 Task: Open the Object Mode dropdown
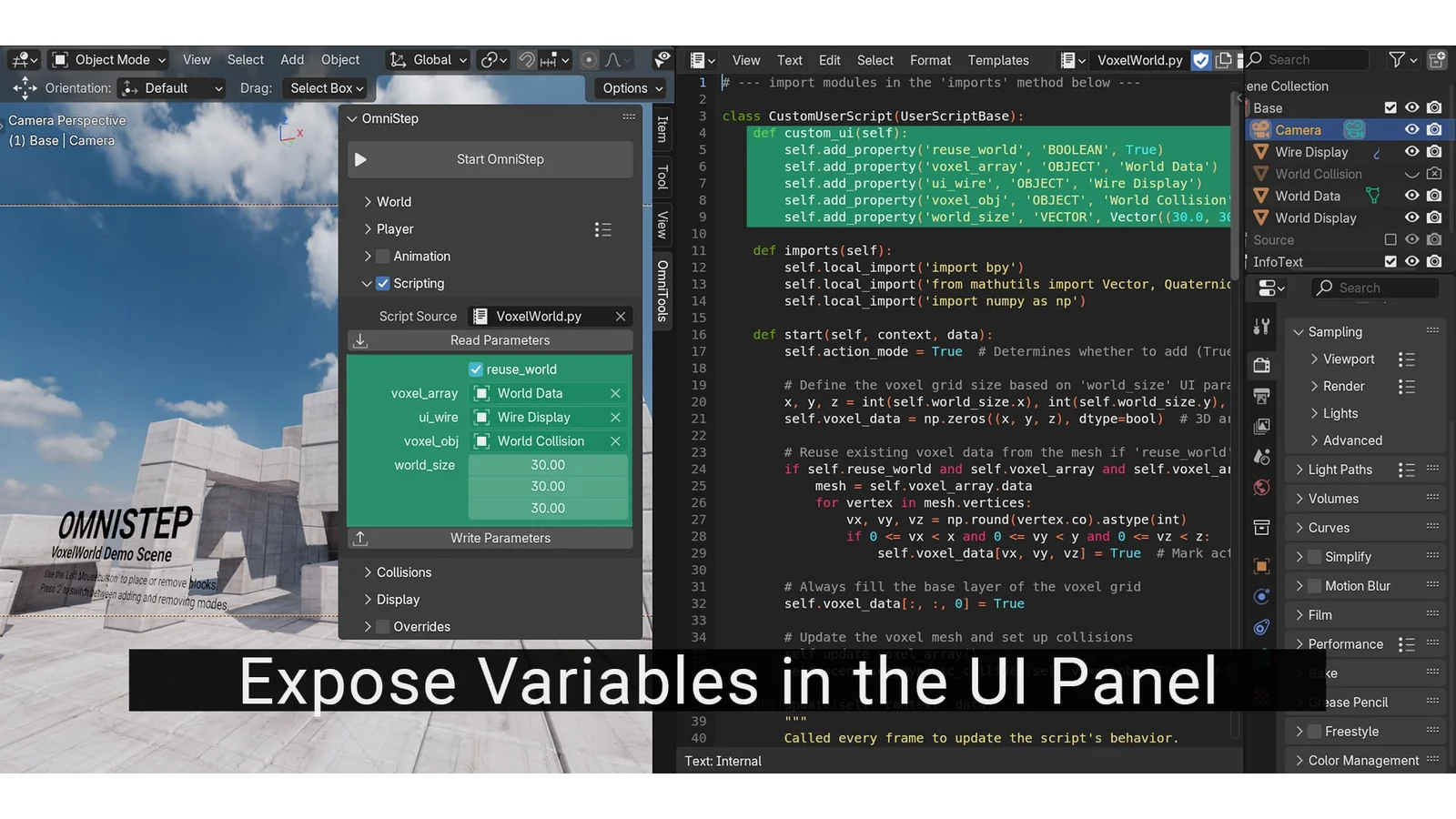[x=109, y=60]
